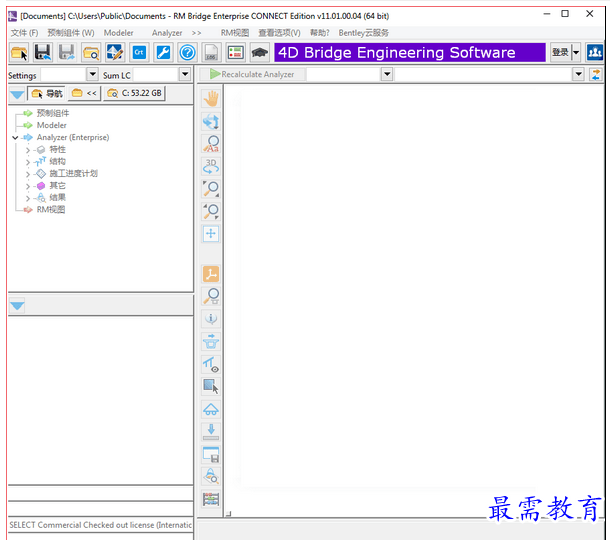Click the graduation cap tutorial icon
This screenshot has height=540, width=610.
[x=259, y=53]
